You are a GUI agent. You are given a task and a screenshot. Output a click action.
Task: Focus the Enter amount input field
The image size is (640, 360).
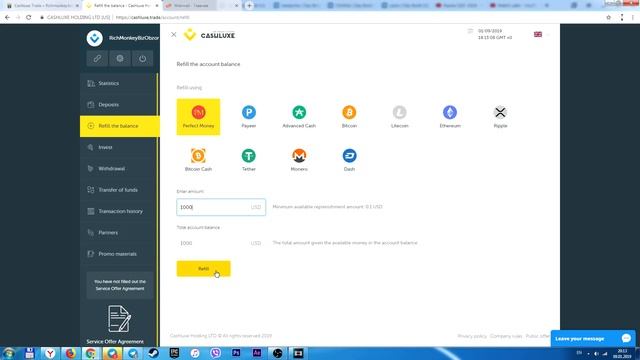pos(221,207)
